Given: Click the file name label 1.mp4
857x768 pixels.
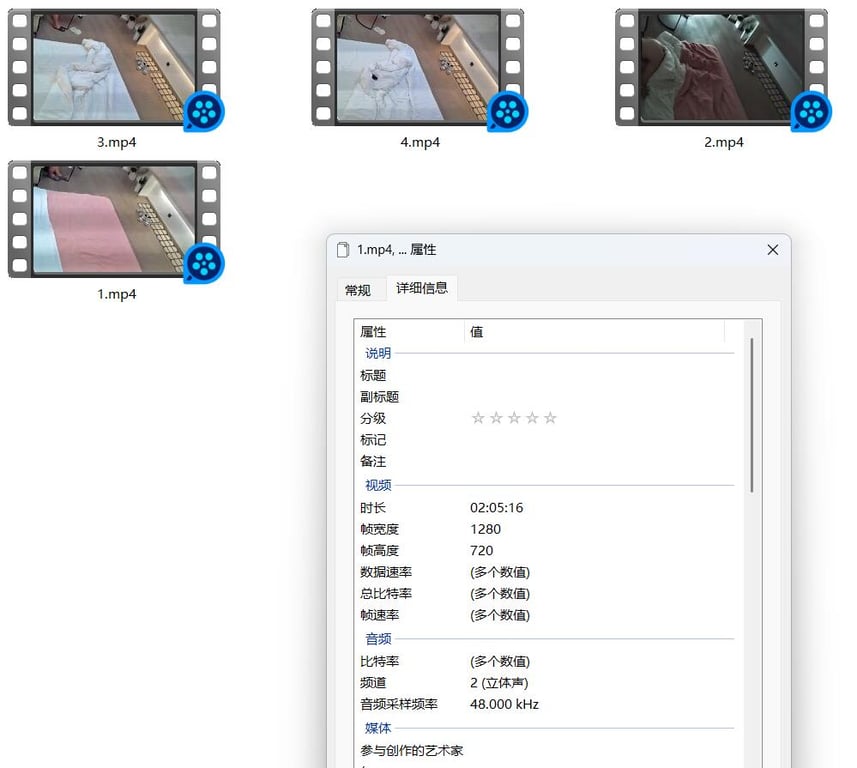Looking at the screenshot, I should pyautogui.click(x=116, y=294).
